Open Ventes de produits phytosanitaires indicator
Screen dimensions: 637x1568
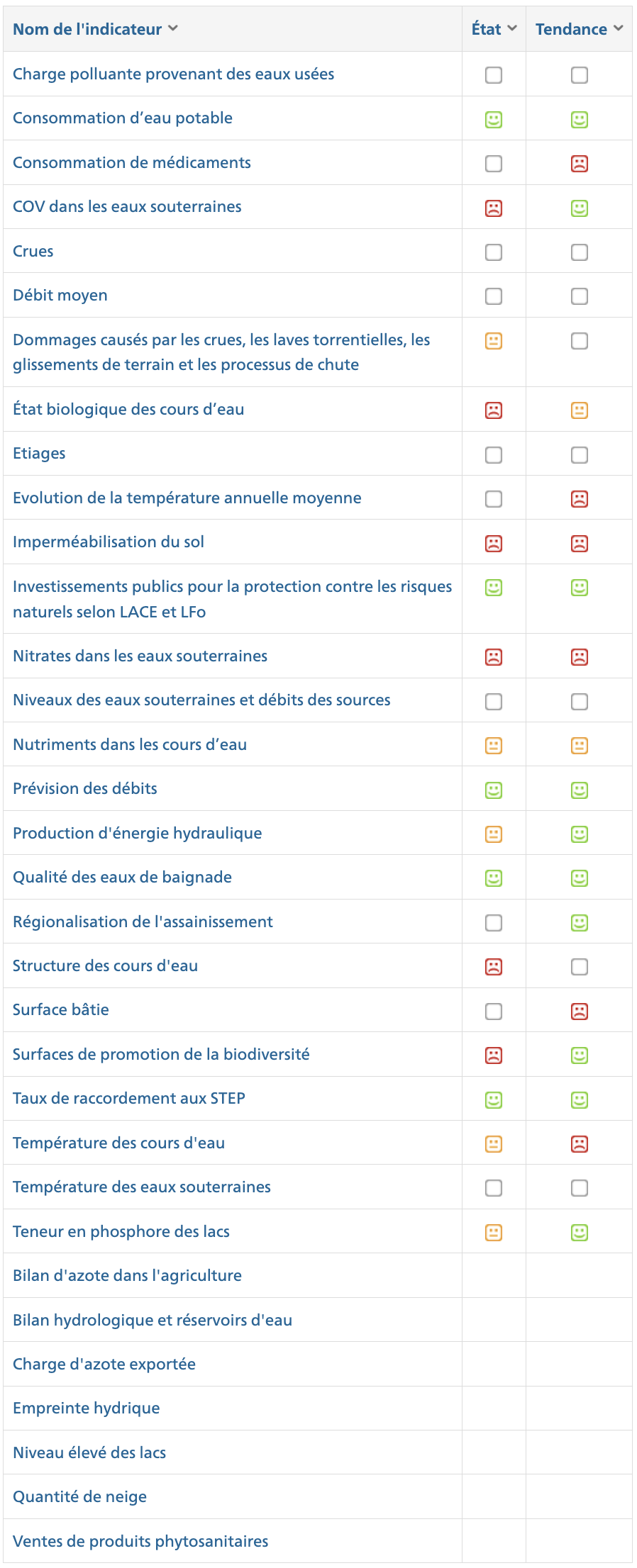140,1542
